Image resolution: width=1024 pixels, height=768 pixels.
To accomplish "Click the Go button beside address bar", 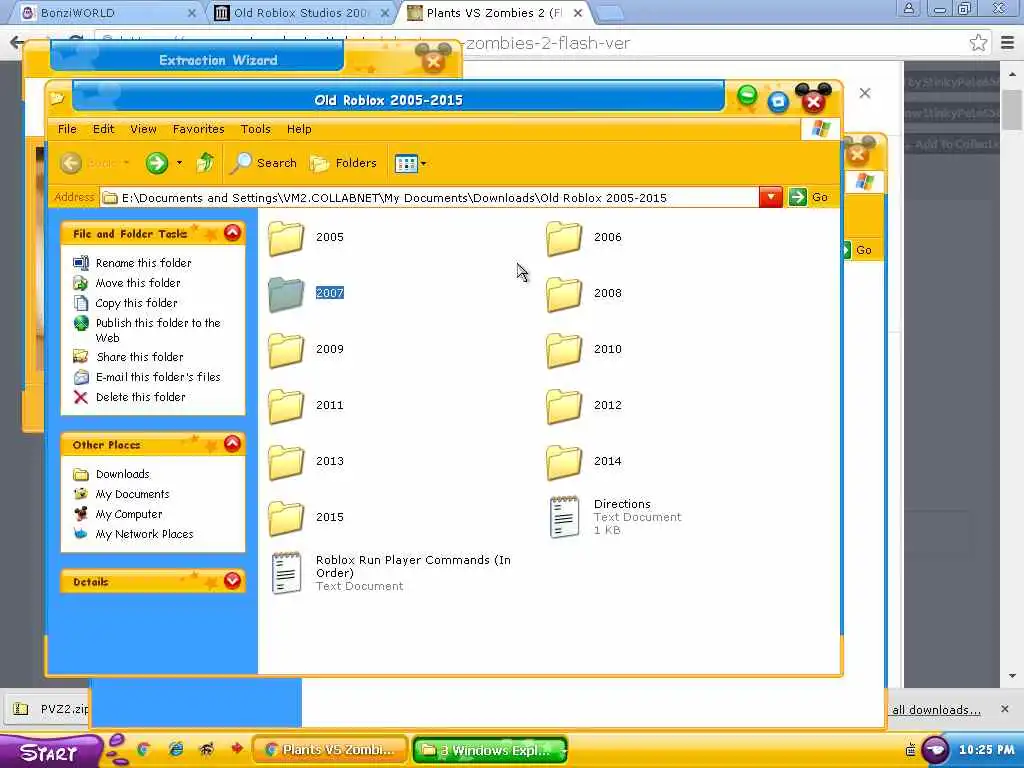I will point(808,197).
